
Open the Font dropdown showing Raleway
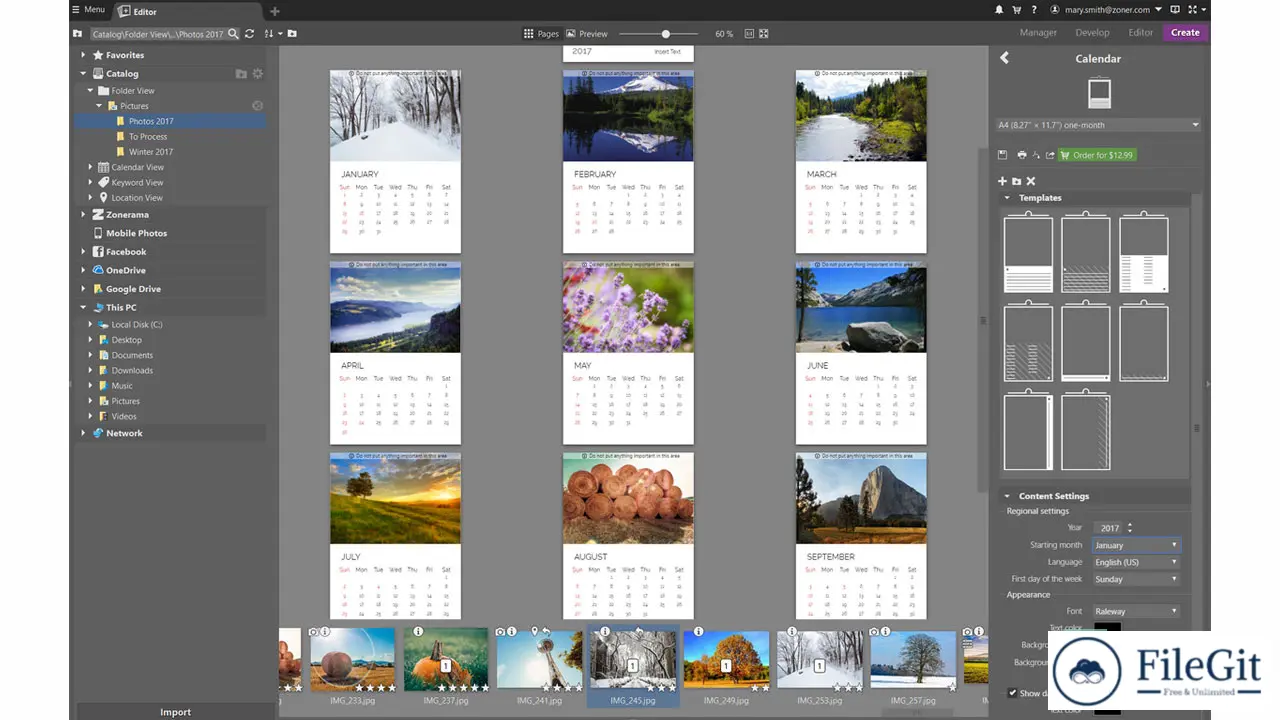coord(1136,611)
